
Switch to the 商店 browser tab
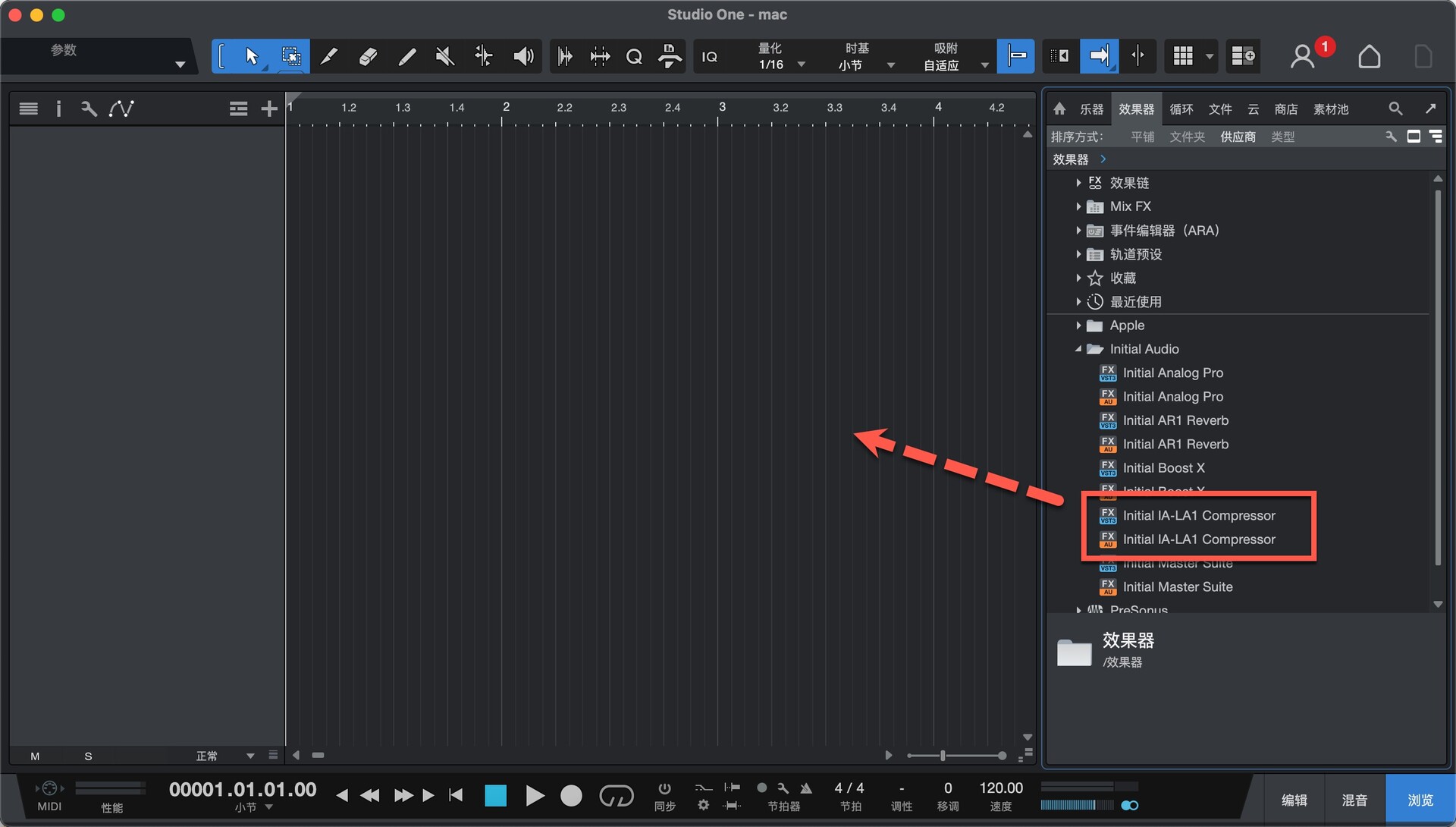(1286, 109)
